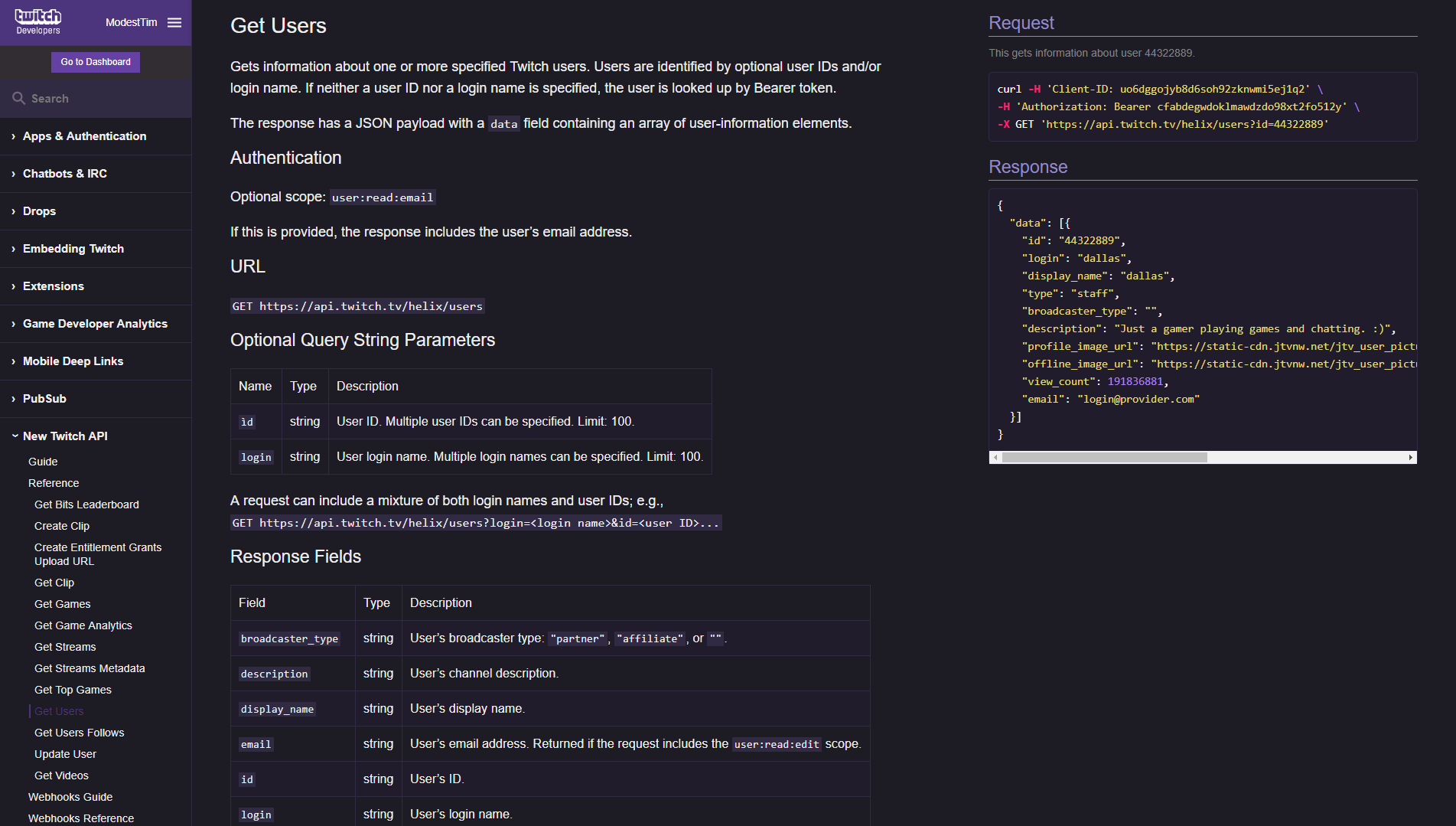The width and height of the screenshot is (1456, 826).
Task: Click the display_name field cell
Action: click(292, 709)
